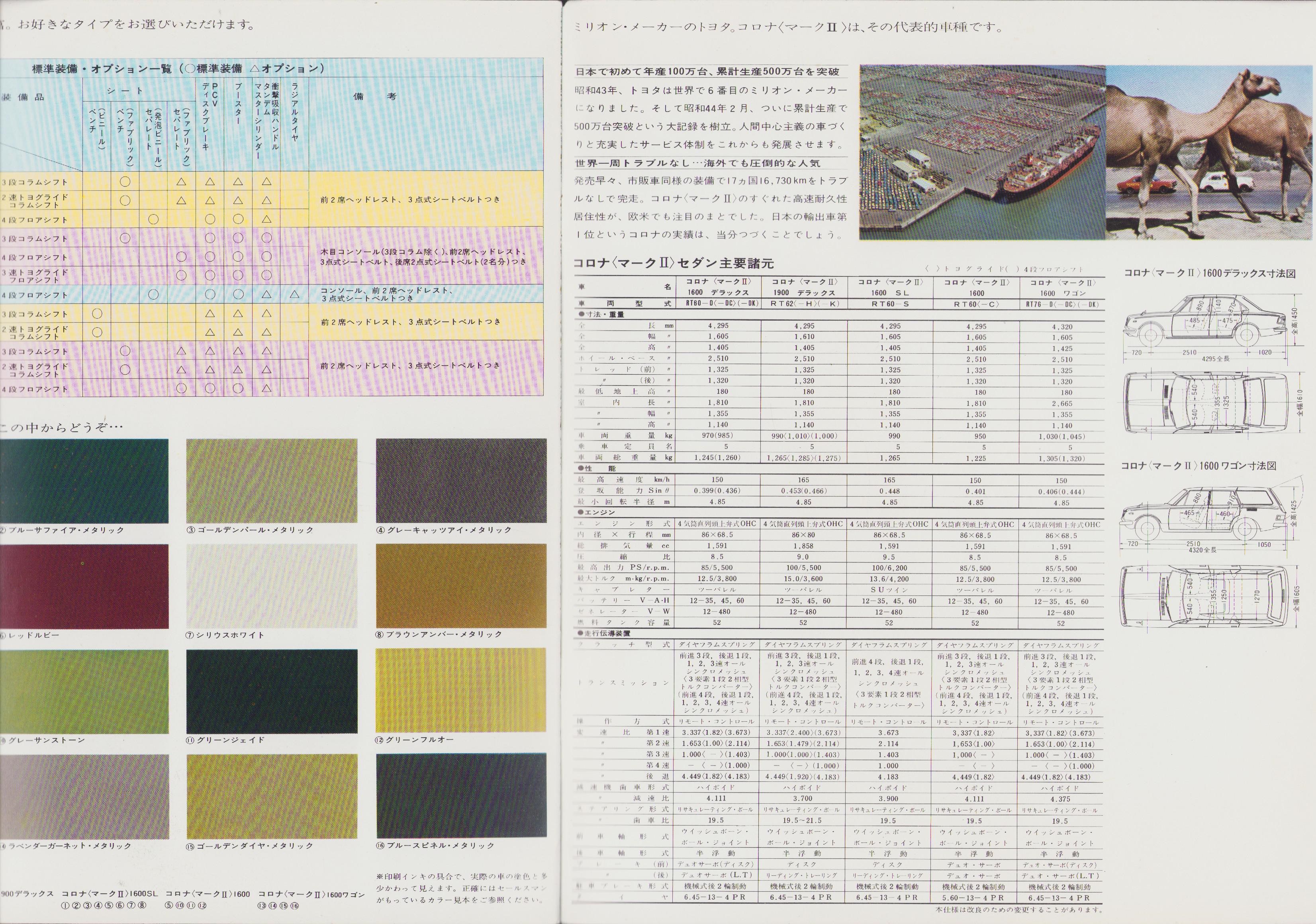Click the 日本で初めて年産100万台 headline

[708, 72]
